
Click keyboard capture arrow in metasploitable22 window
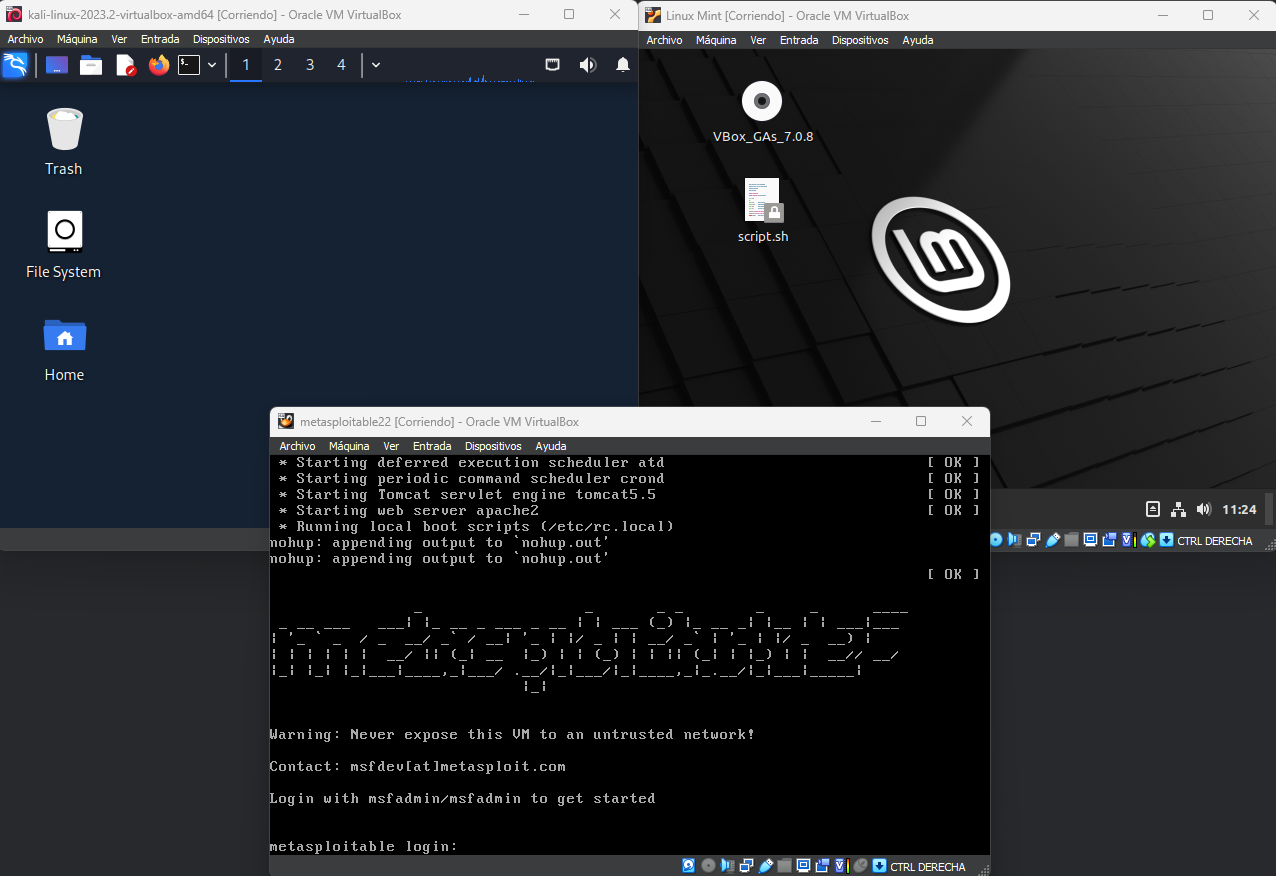[879, 866]
